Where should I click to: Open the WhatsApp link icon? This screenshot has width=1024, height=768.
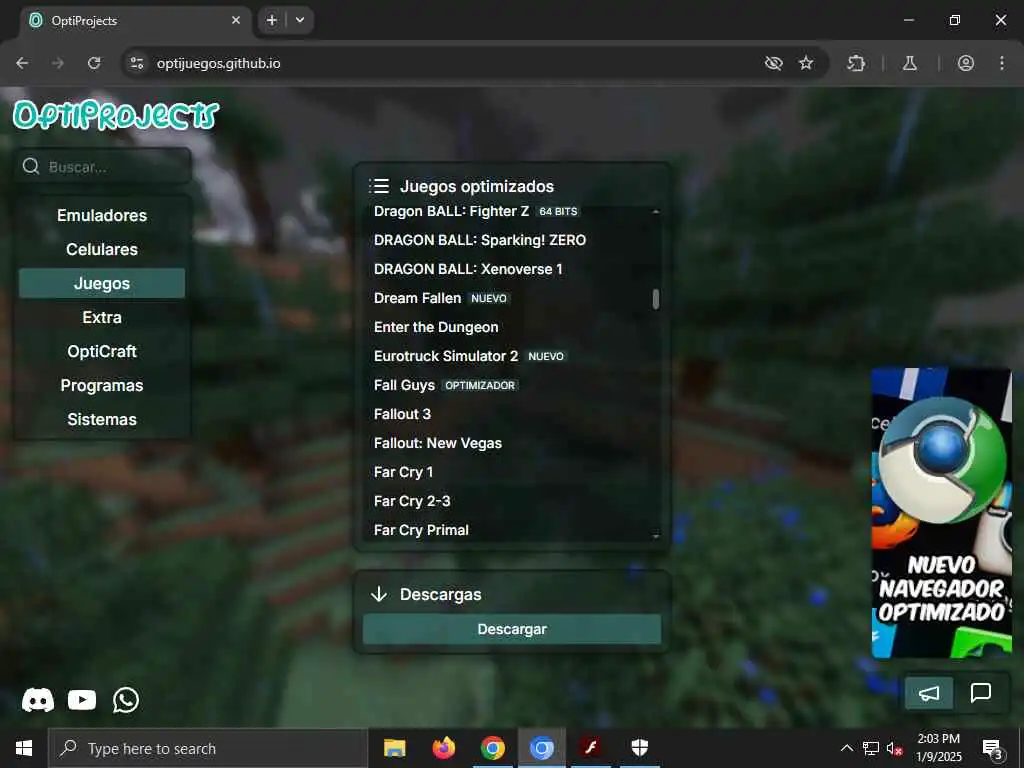point(126,700)
